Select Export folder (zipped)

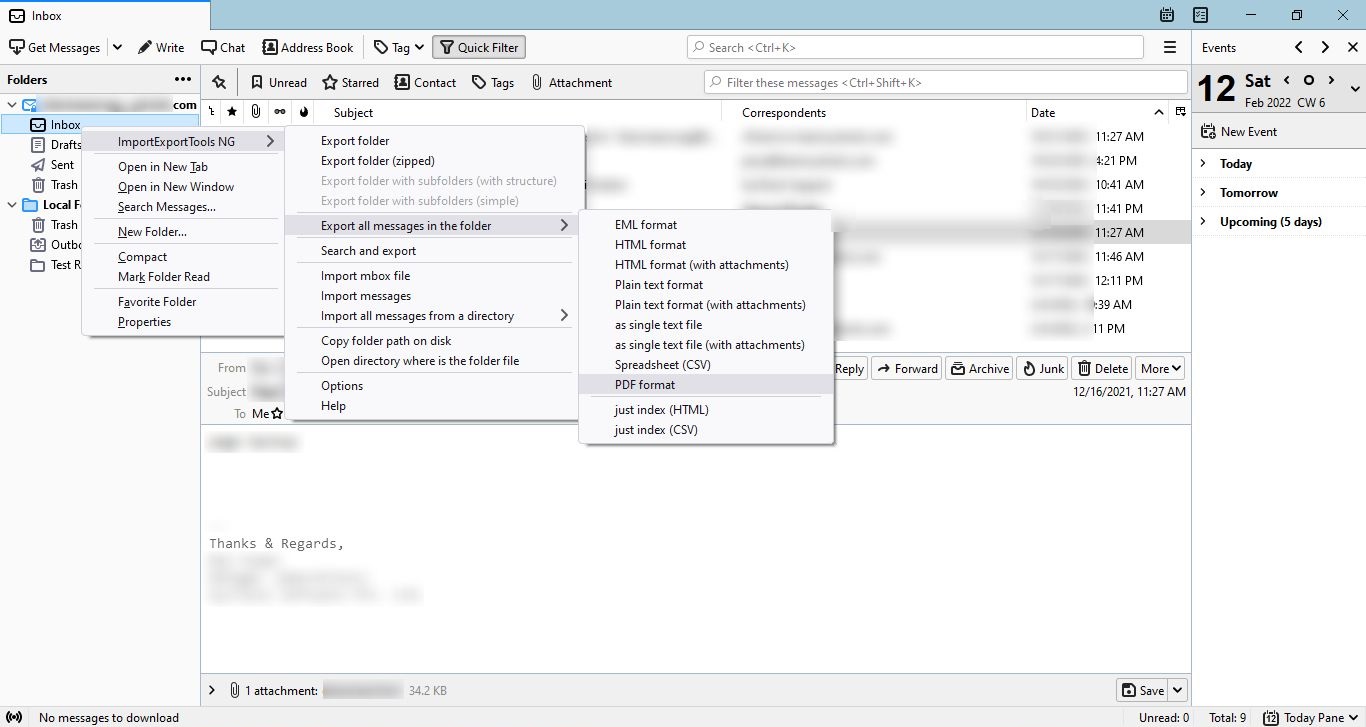(x=378, y=161)
